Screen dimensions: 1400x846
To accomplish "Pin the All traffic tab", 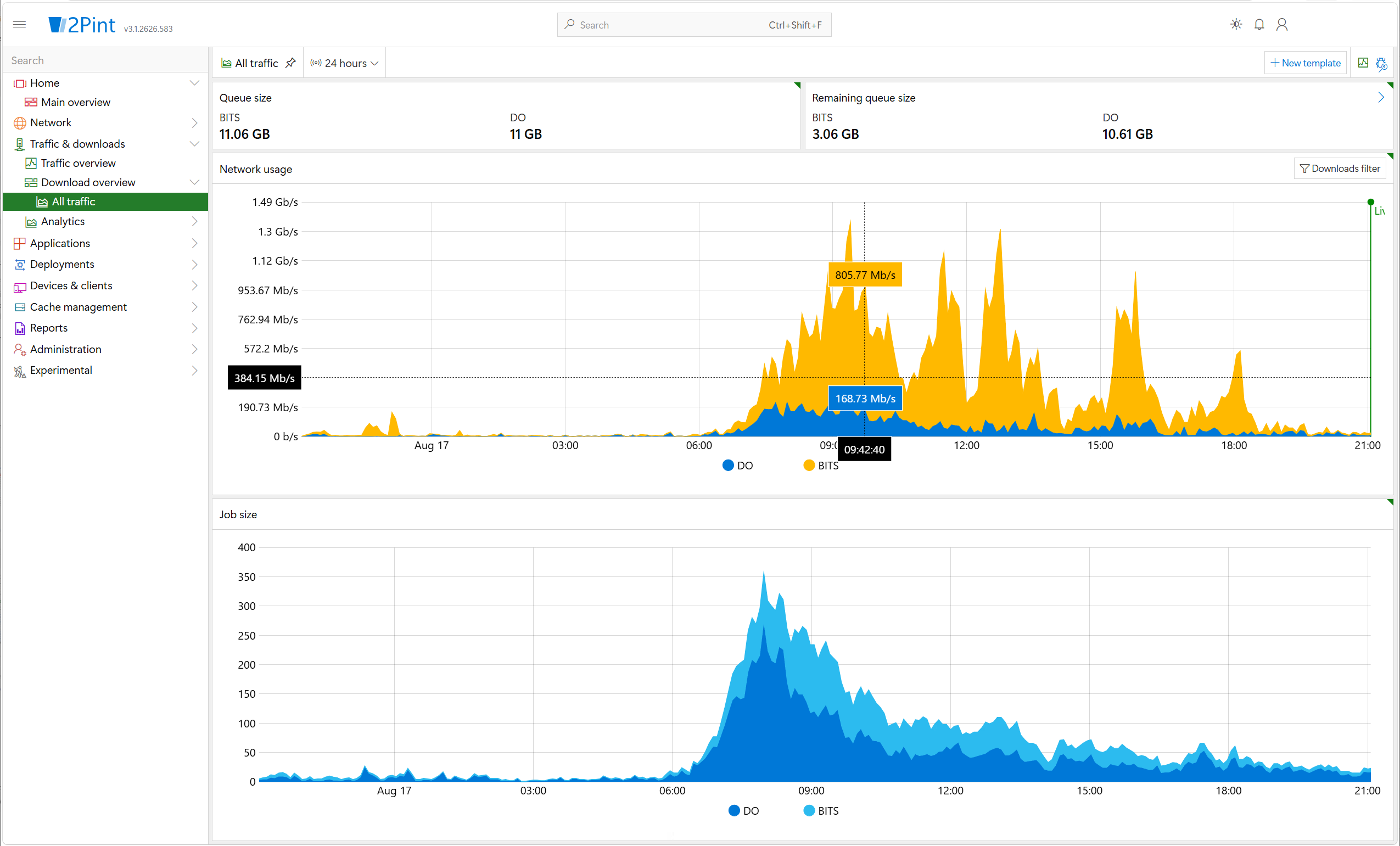I will point(290,63).
